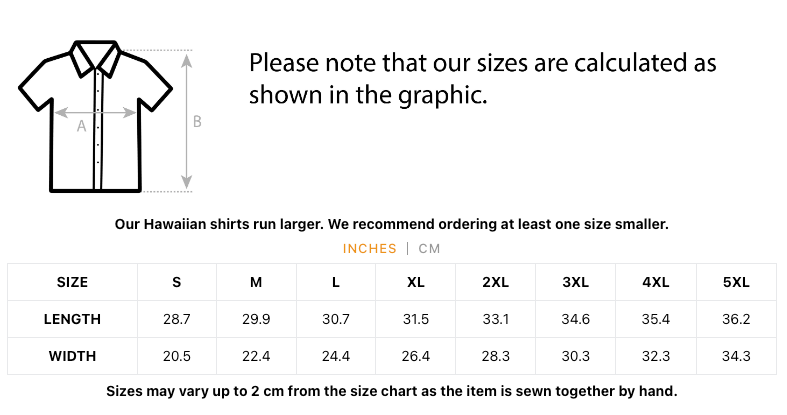Image resolution: width=787 pixels, height=415 pixels.
Task: Select the S size column header
Action: pyautogui.click(x=177, y=282)
